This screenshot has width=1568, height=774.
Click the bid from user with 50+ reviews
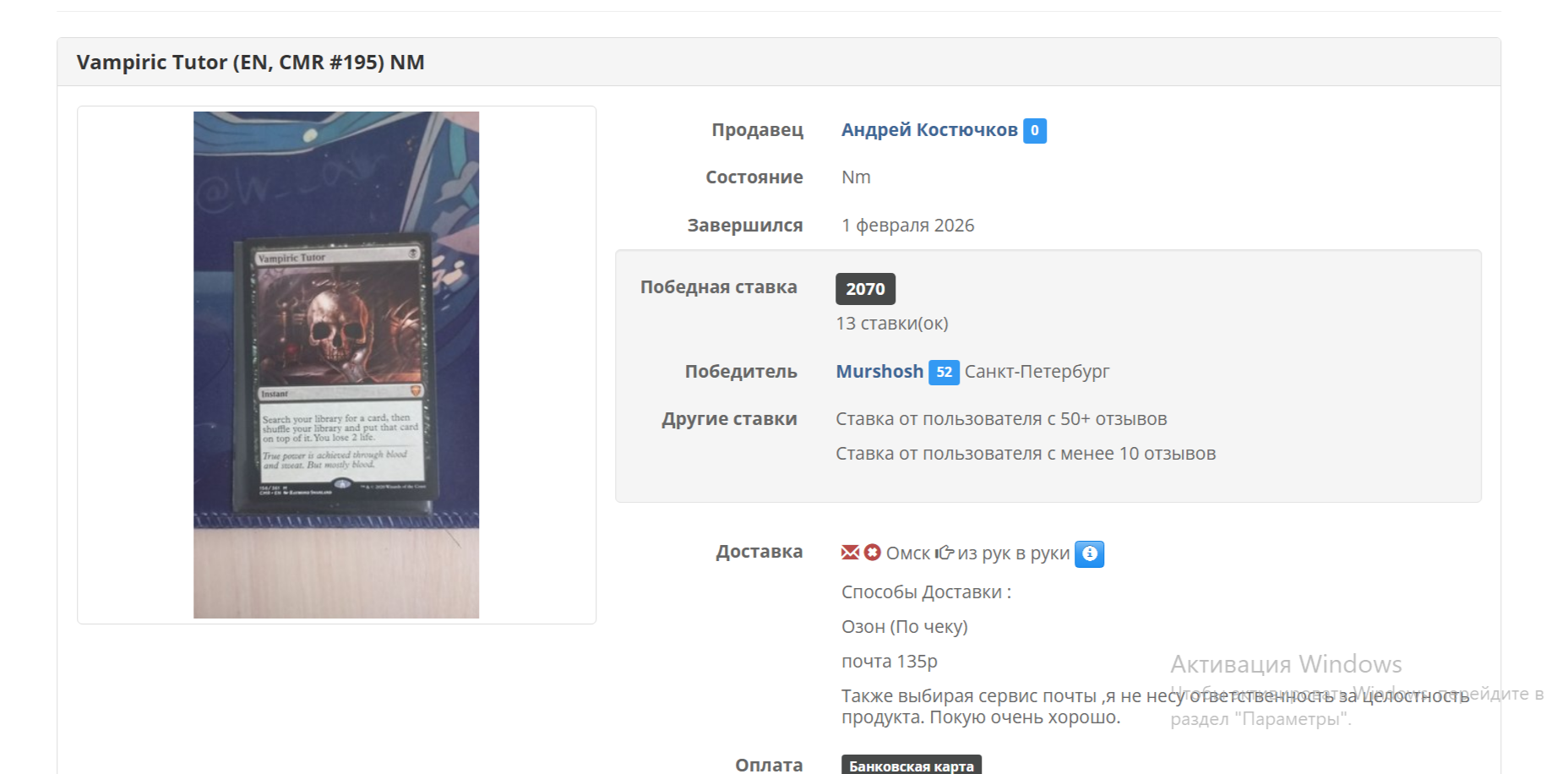coord(1001,419)
